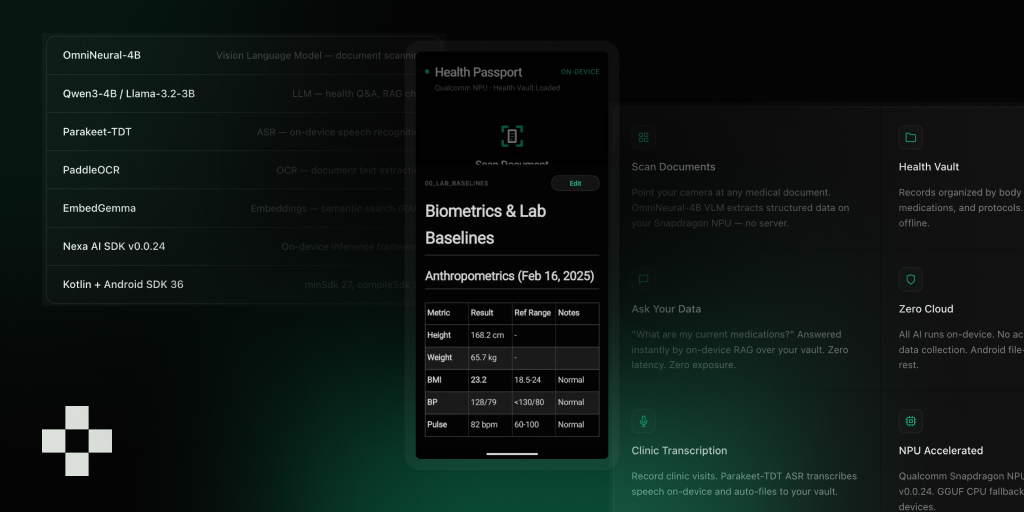Click the Qwen3-4B / Llama-3.2-3B row label
1024x512 pixels.
coord(129,93)
